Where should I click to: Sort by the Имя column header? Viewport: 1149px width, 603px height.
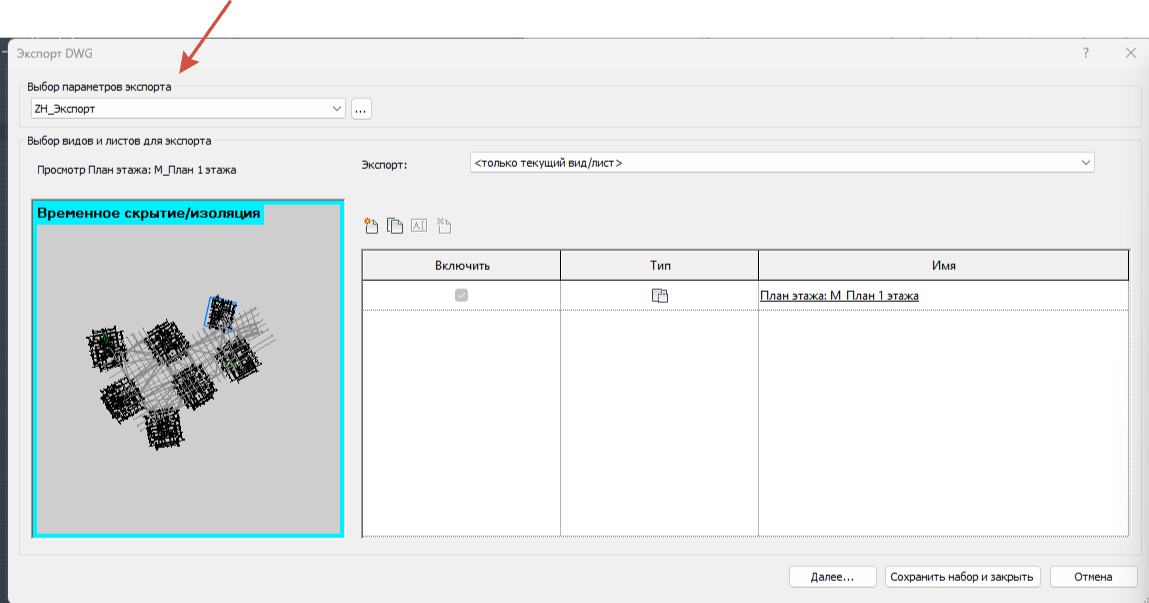tap(944, 265)
